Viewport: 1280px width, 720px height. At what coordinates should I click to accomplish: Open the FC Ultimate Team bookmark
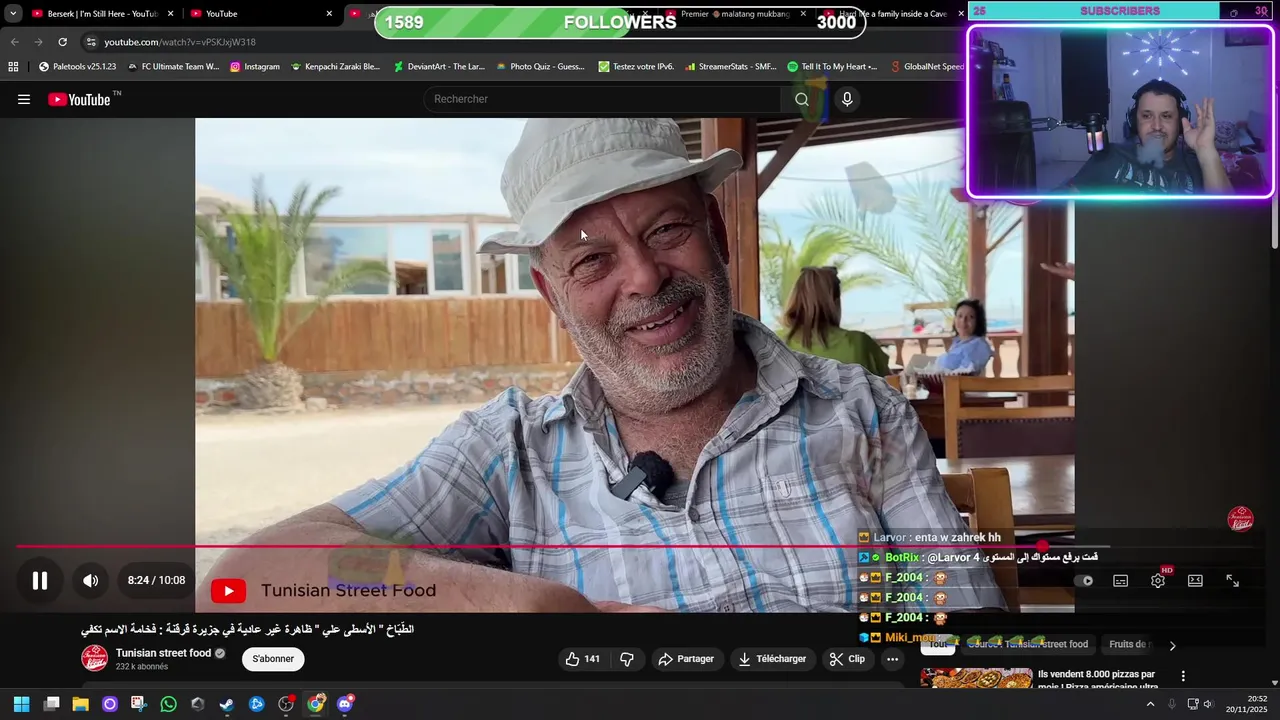173,67
